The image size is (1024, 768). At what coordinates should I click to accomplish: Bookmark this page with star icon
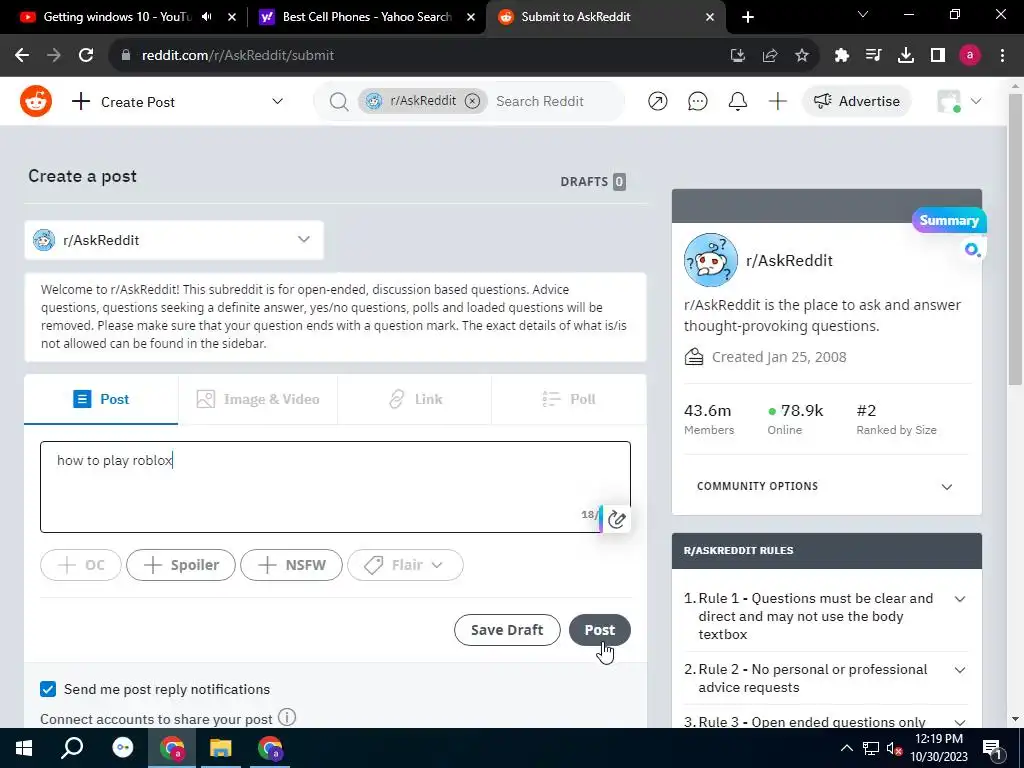click(x=802, y=56)
